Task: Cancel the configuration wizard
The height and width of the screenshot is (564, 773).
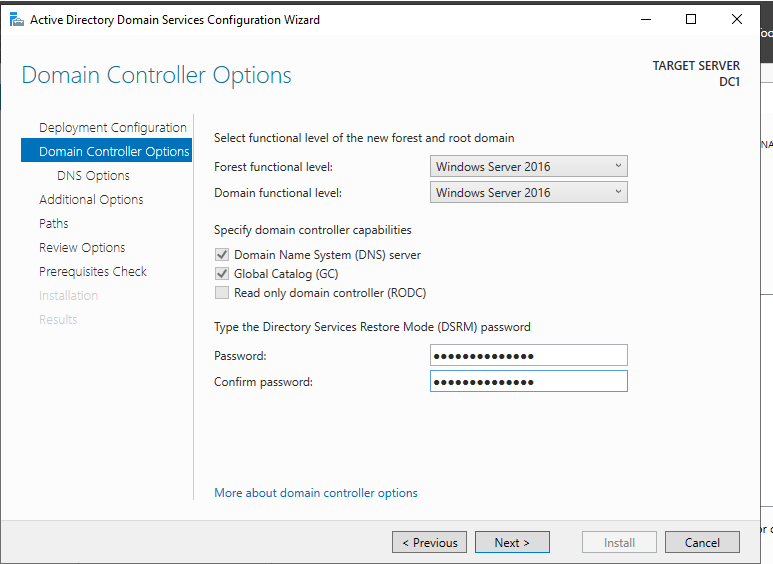Action: [x=702, y=542]
